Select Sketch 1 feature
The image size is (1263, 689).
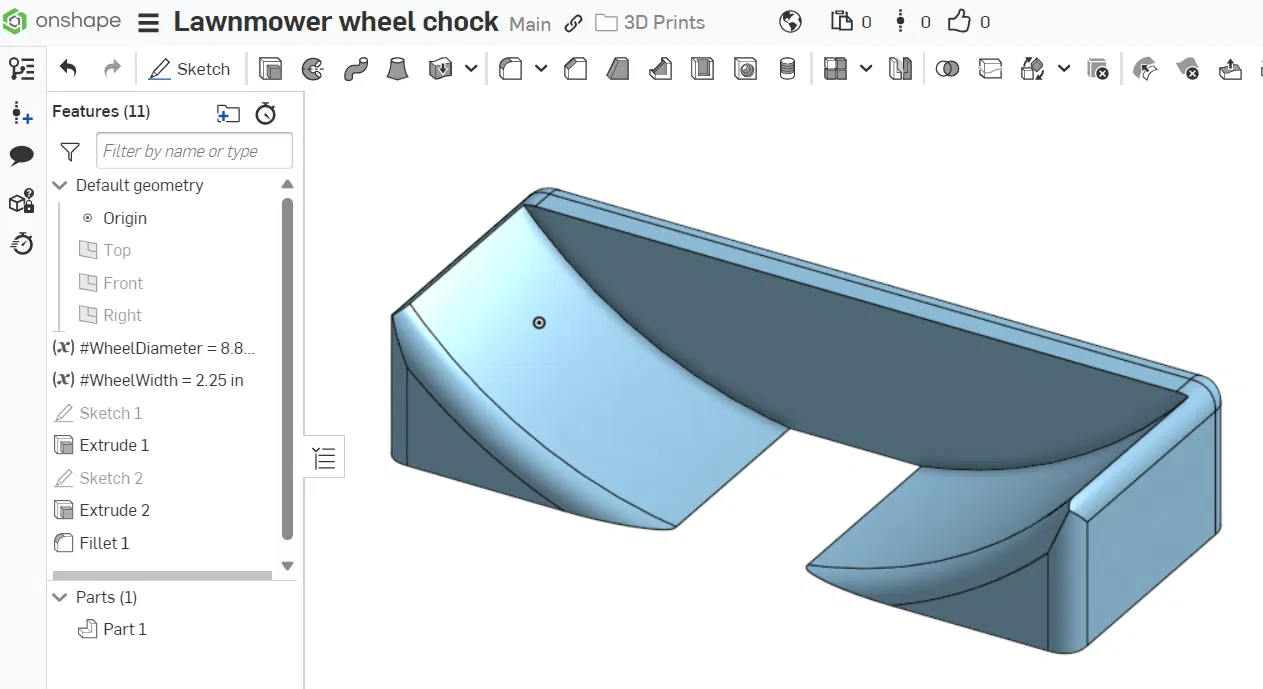[x=98, y=413]
